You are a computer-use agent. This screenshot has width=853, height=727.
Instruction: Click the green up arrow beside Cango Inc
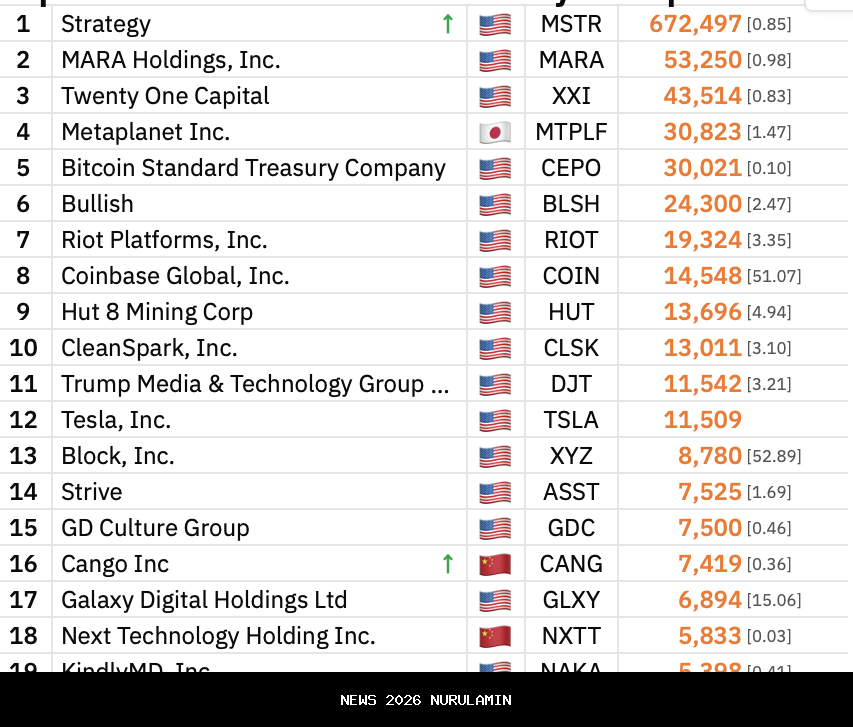pos(448,564)
